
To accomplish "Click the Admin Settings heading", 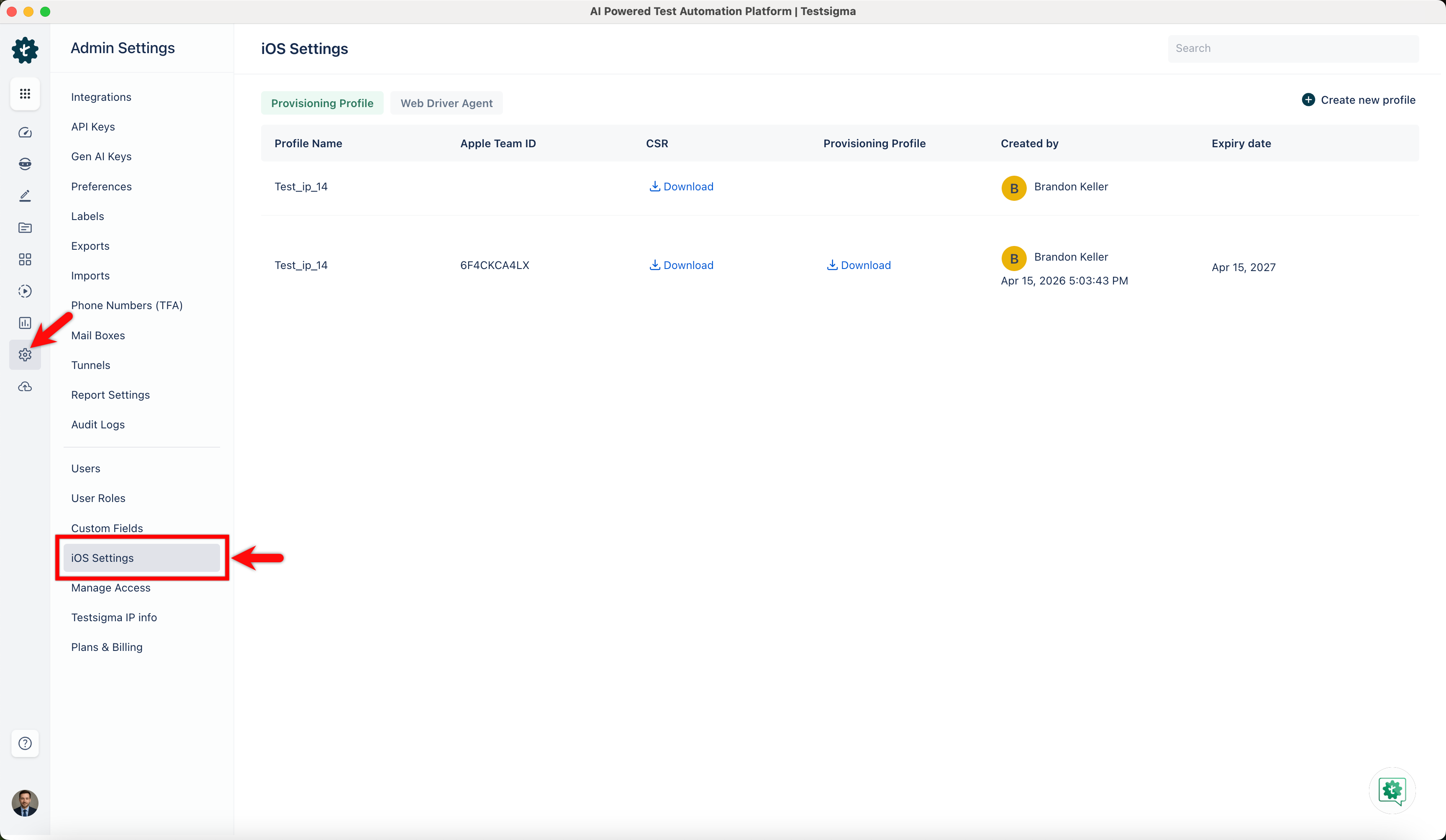I will (x=123, y=48).
